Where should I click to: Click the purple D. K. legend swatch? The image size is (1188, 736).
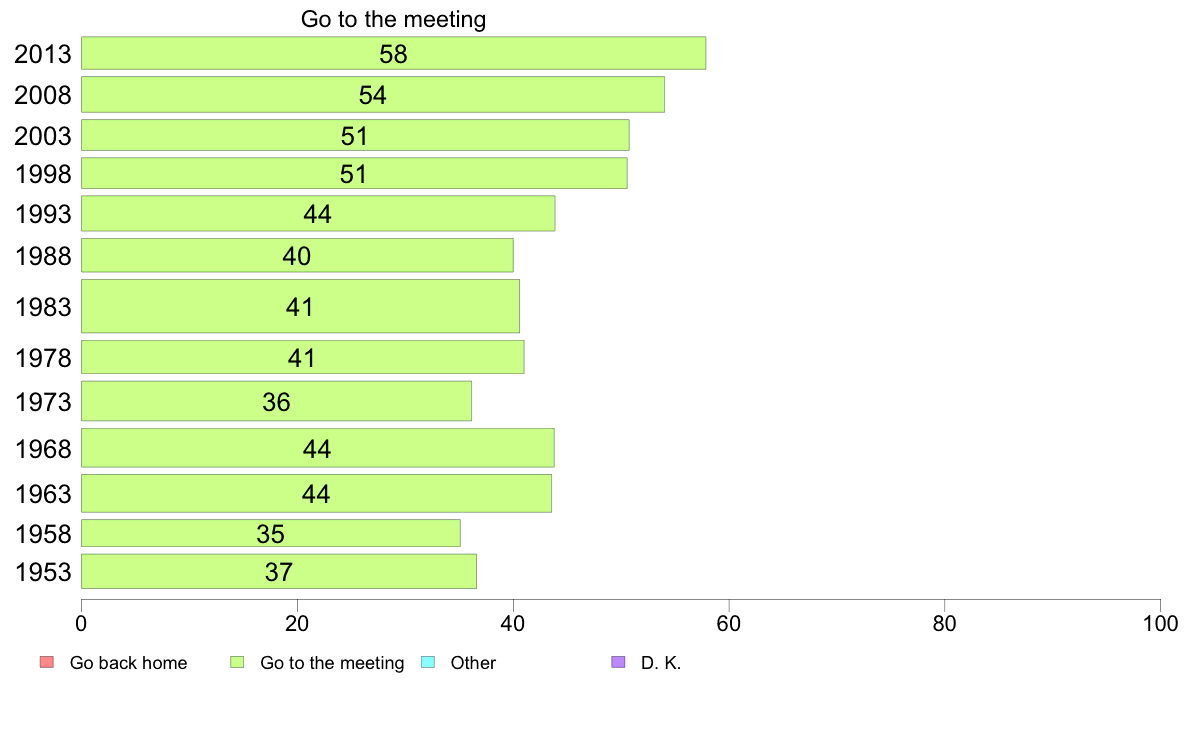tap(618, 662)
